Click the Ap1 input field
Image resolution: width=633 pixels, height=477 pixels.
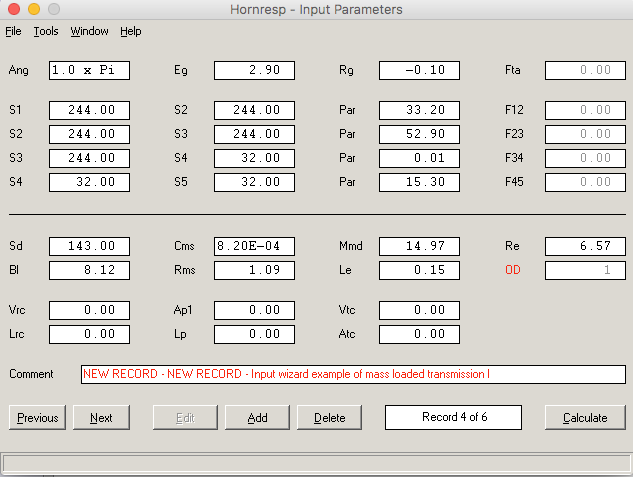pos(254,310)
